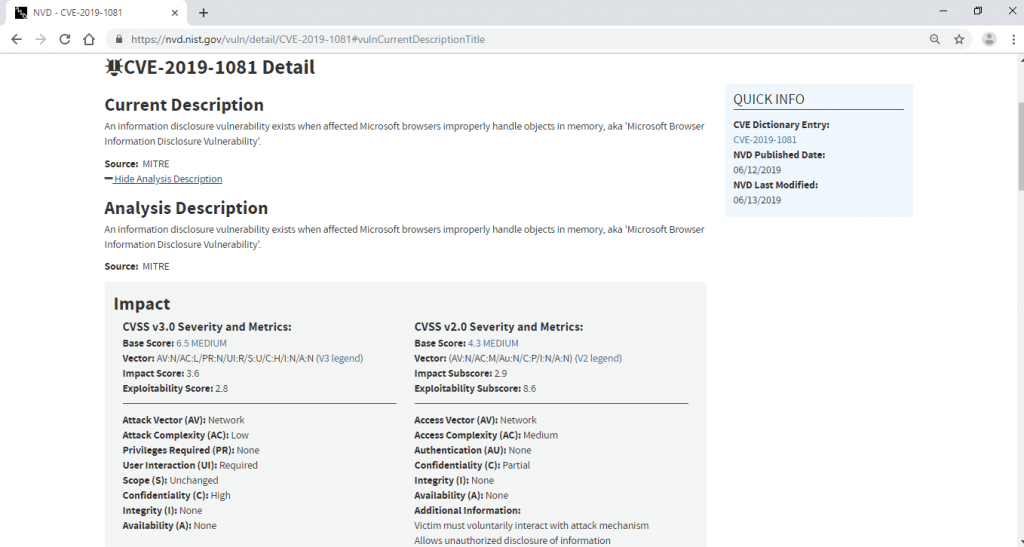Click the Privileges Required (PR): None row
This screenshot has width=1024, height=547.
(191, 450)
